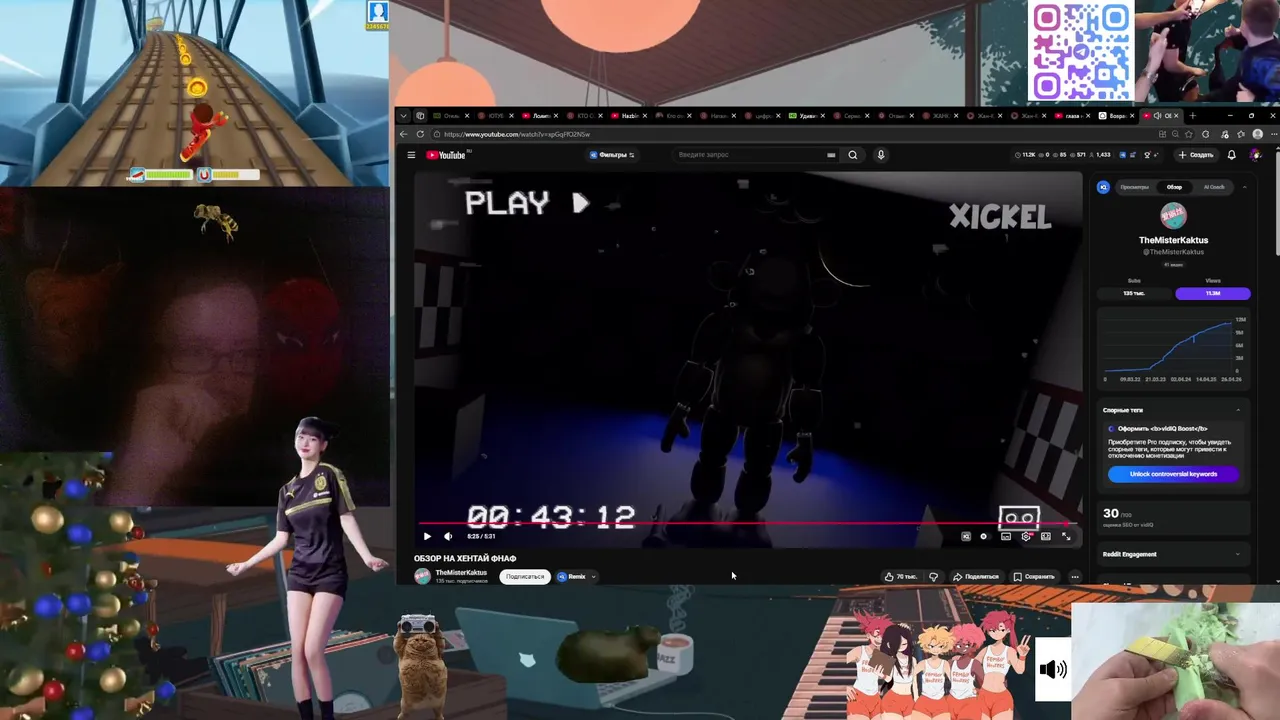Seek on the red video progress bar
The width and height of the screenshot is (1280, 720).
click(747, 523)
